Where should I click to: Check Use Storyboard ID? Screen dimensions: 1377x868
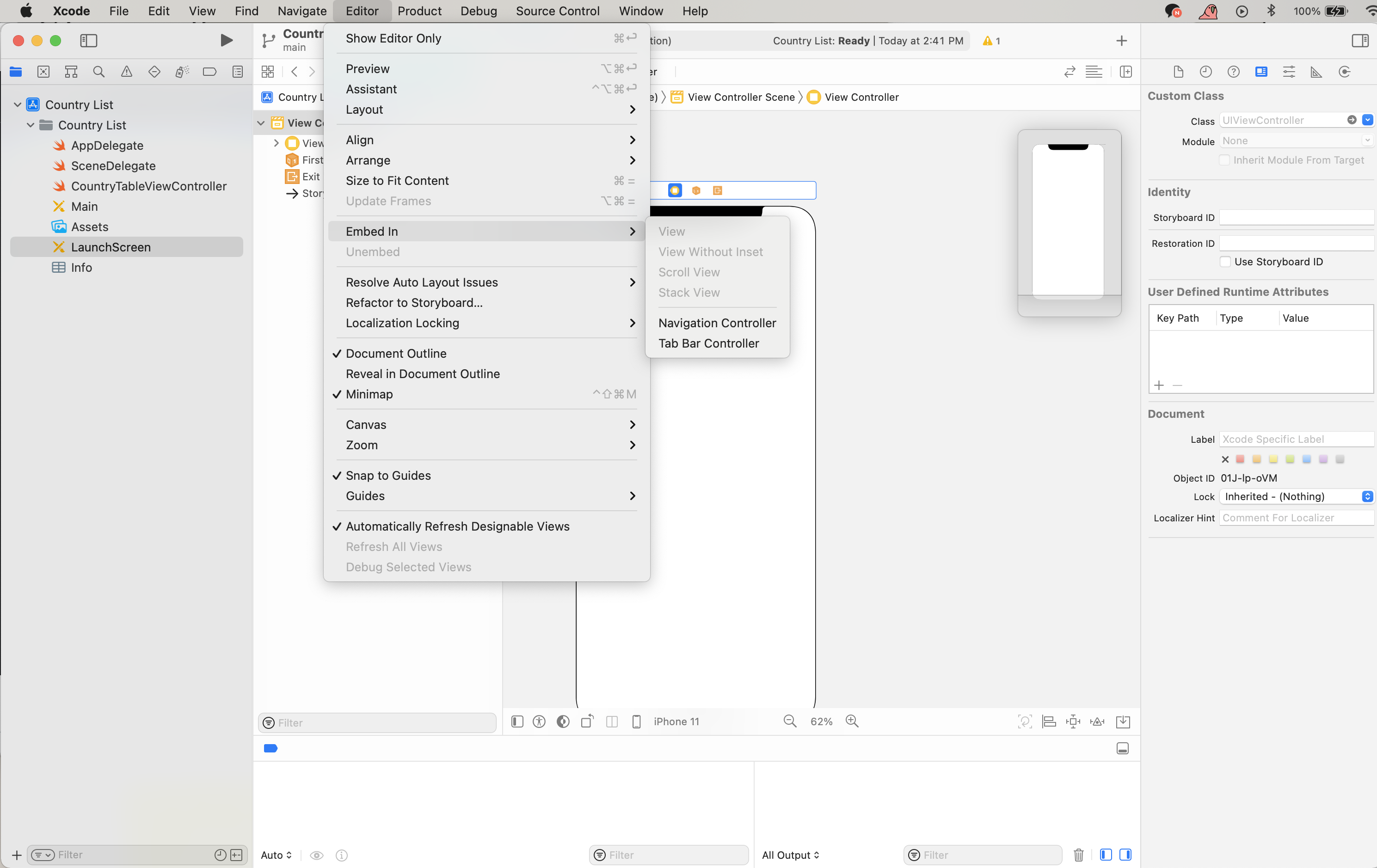point(1225,261)
